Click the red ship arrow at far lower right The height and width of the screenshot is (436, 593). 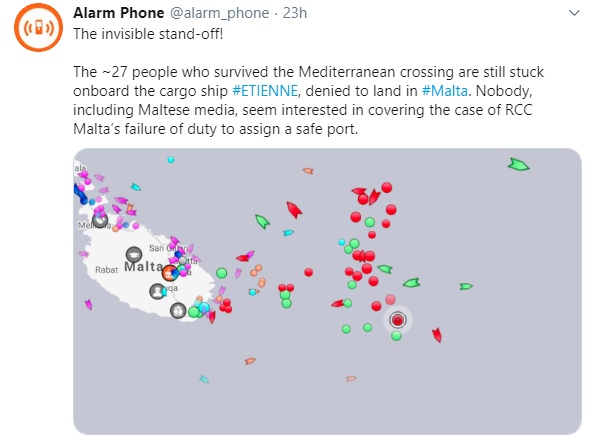click(437, 335)
